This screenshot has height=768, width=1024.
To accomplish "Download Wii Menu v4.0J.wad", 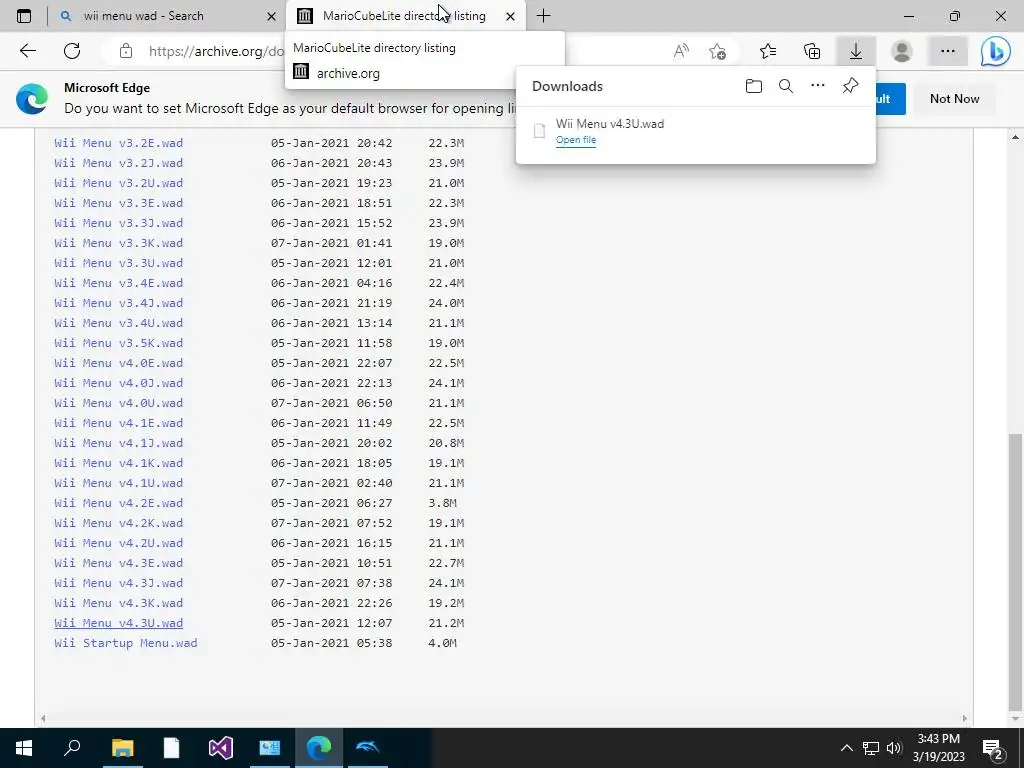I will [x=119, y=383].
